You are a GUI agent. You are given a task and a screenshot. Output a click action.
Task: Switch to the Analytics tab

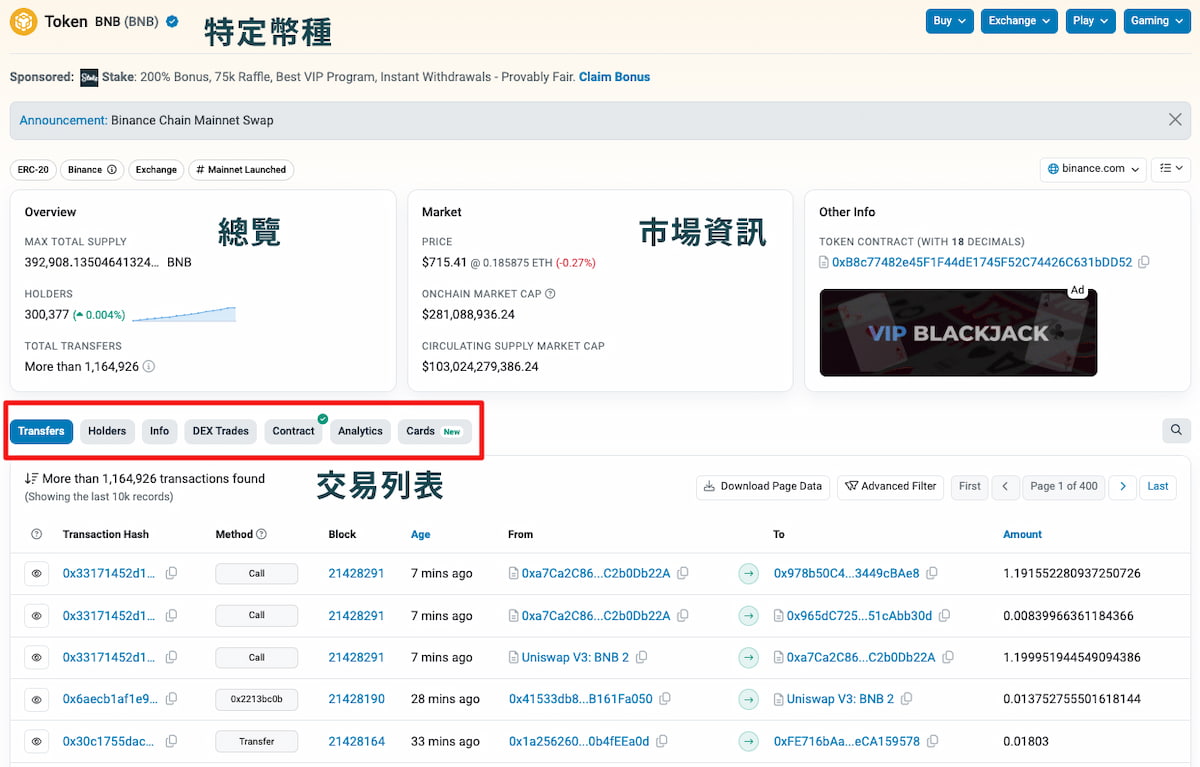point(360,431)
